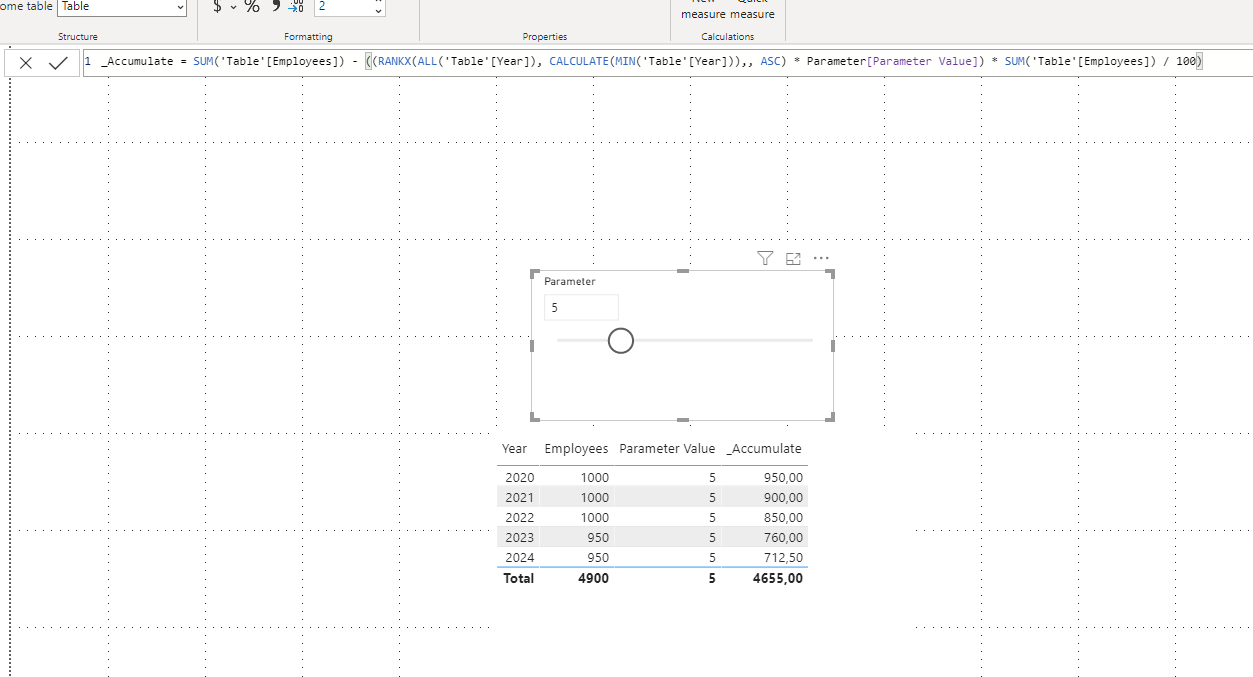Toggle the thousands separator comma icon
1253x677 pixels.
point(276,6)
